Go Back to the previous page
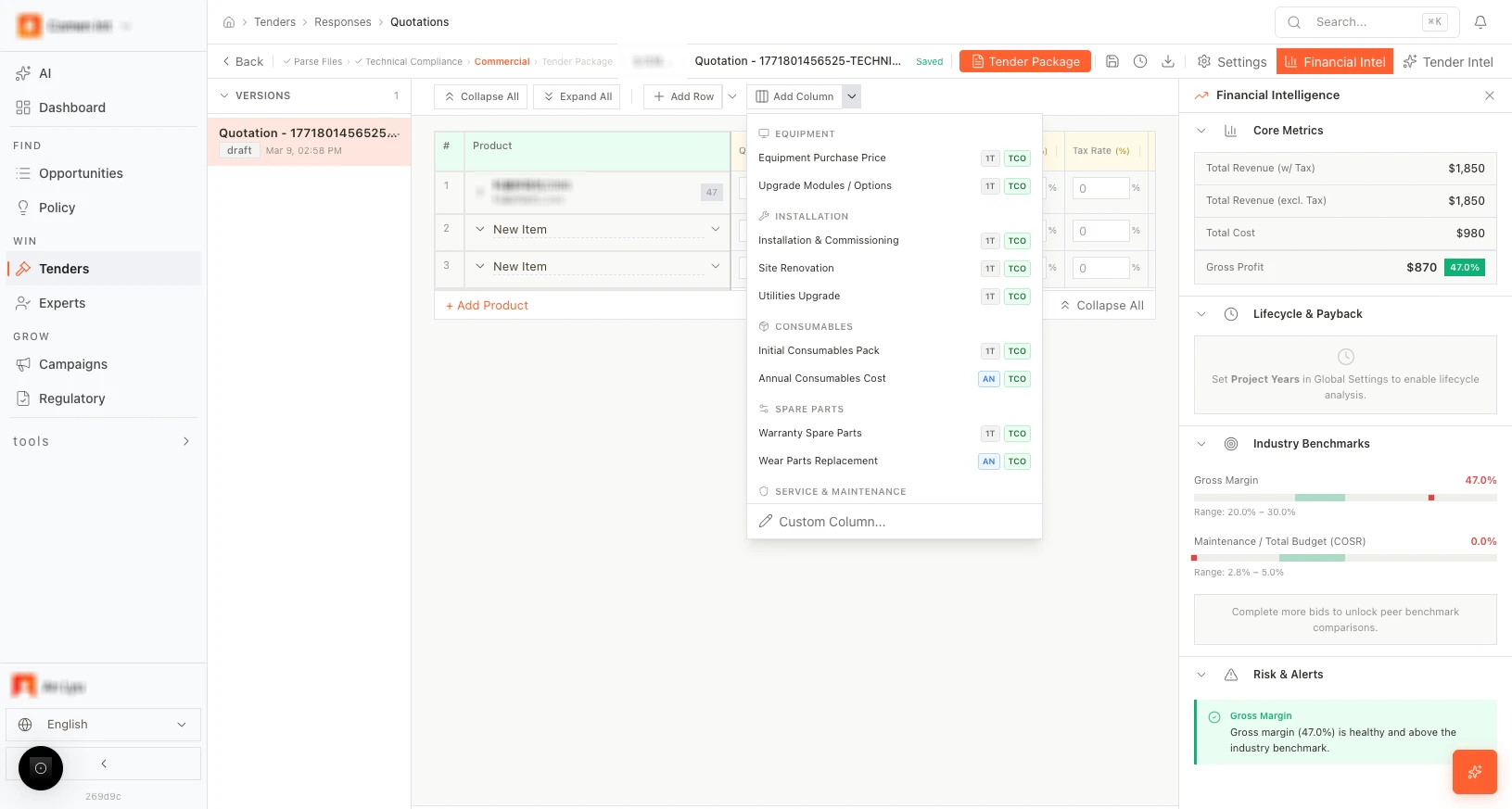Image resolution: width=1512 pixels, height=809 pixels. click(x=243, y=62)
